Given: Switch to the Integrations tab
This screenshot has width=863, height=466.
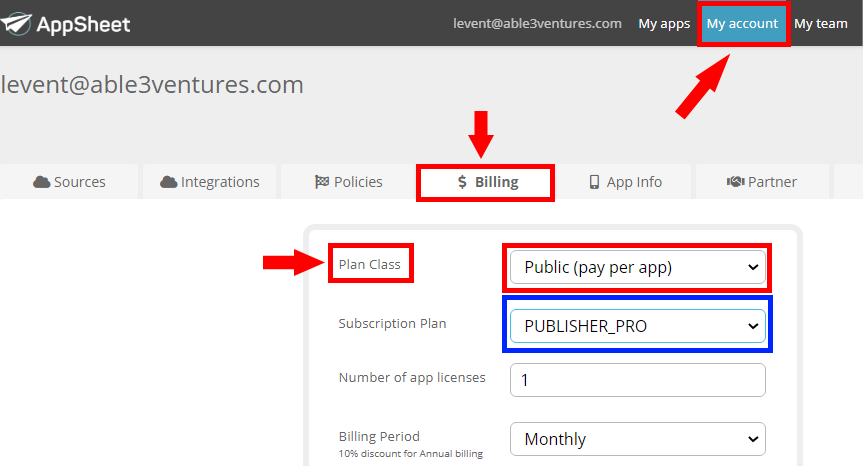Looking at the screenshot, I should 210,182.
